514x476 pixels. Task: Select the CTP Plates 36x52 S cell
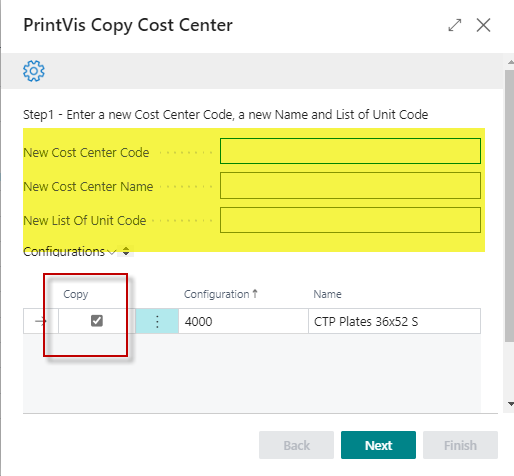pyautogui.click(x=394, y=321)
